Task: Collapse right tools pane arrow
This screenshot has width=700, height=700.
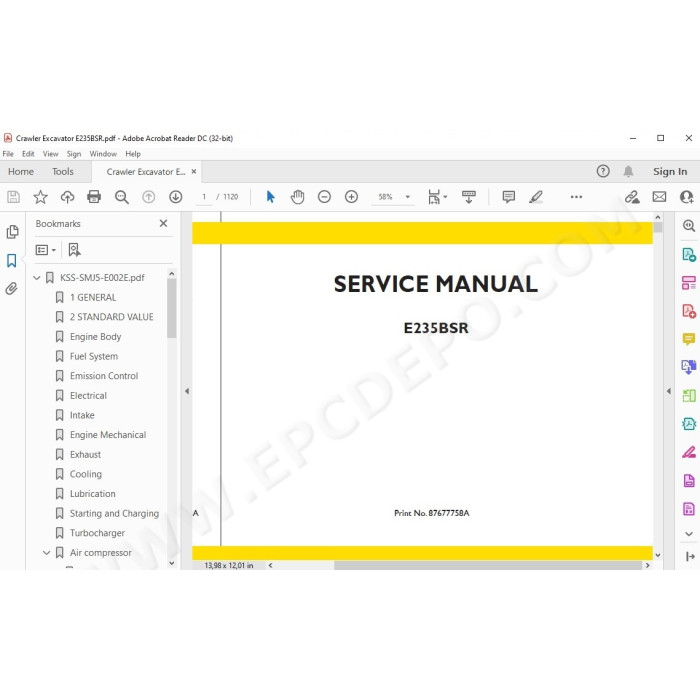Action: click(668, 391)
